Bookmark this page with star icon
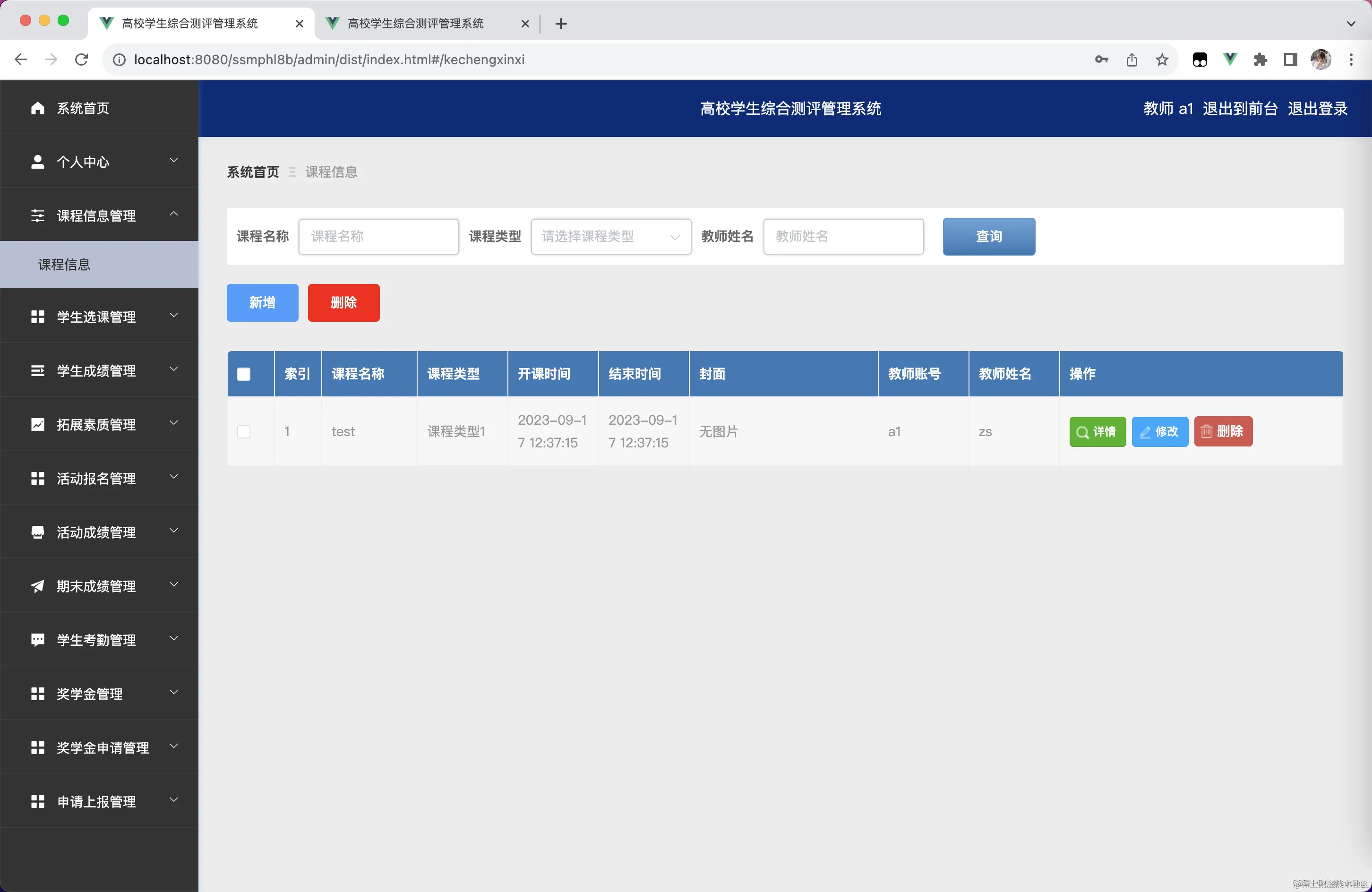1372x892 pixels. 1162,60
